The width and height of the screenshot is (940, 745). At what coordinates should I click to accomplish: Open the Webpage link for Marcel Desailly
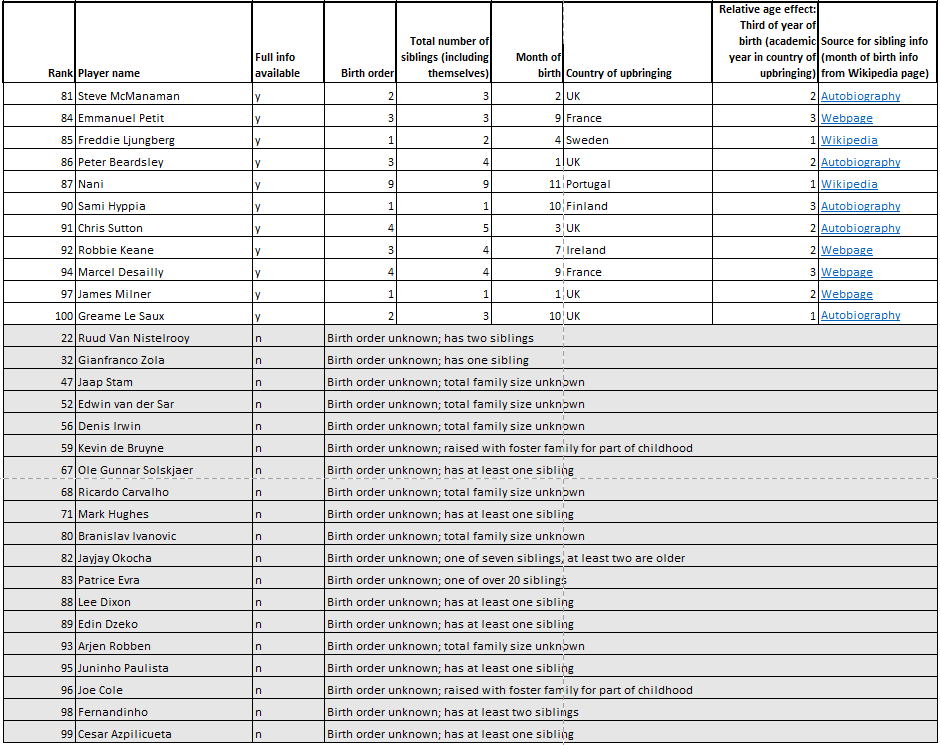847,272
